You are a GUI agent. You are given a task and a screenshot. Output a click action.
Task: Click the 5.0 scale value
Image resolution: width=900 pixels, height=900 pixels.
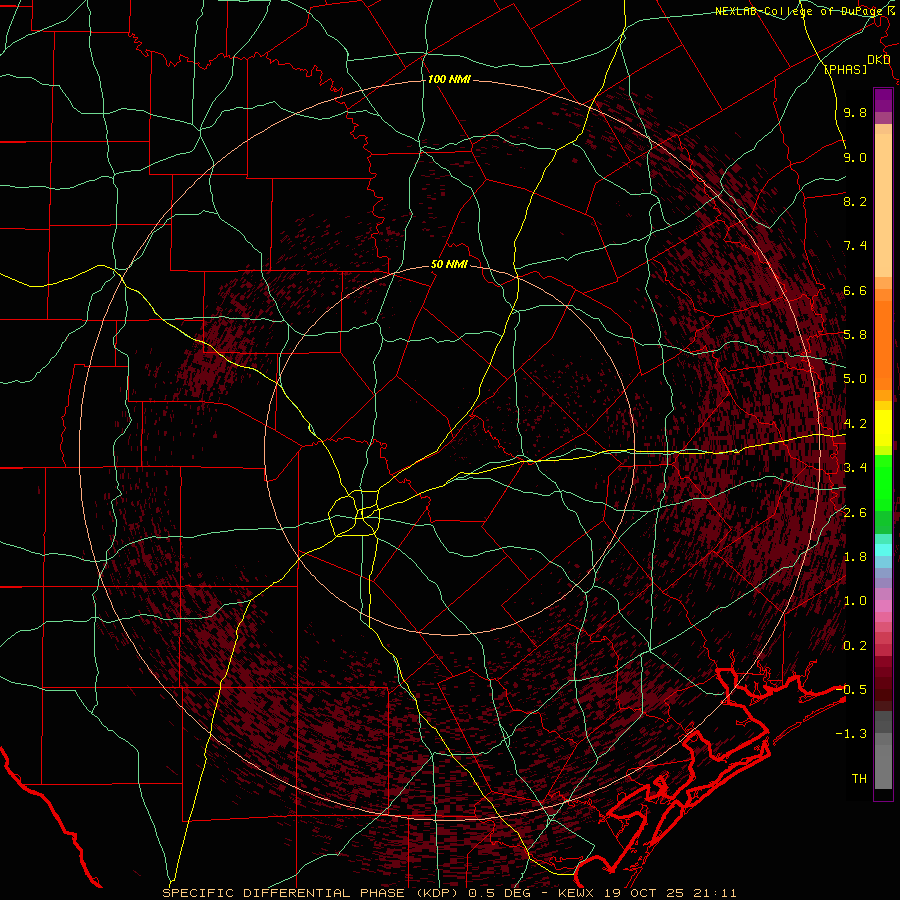point(855,379)
